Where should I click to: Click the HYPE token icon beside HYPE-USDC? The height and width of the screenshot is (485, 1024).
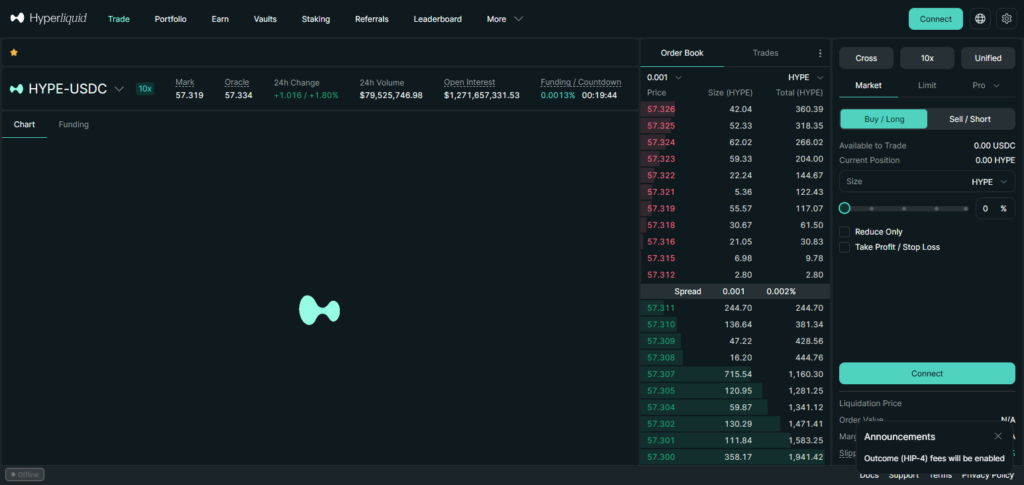[16, 89]
